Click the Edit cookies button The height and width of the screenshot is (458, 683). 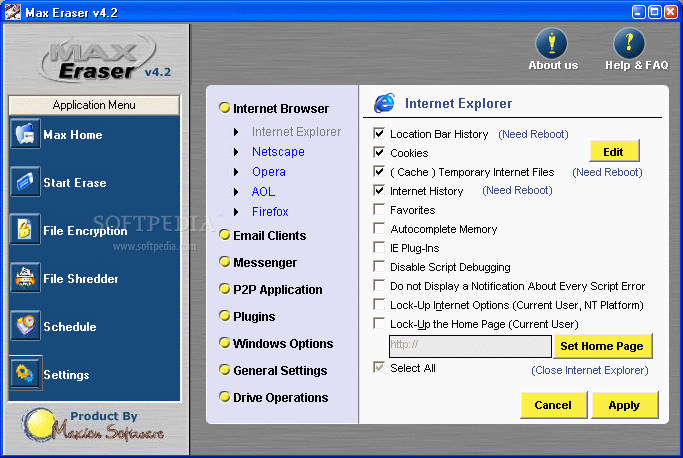pos(614,152)
